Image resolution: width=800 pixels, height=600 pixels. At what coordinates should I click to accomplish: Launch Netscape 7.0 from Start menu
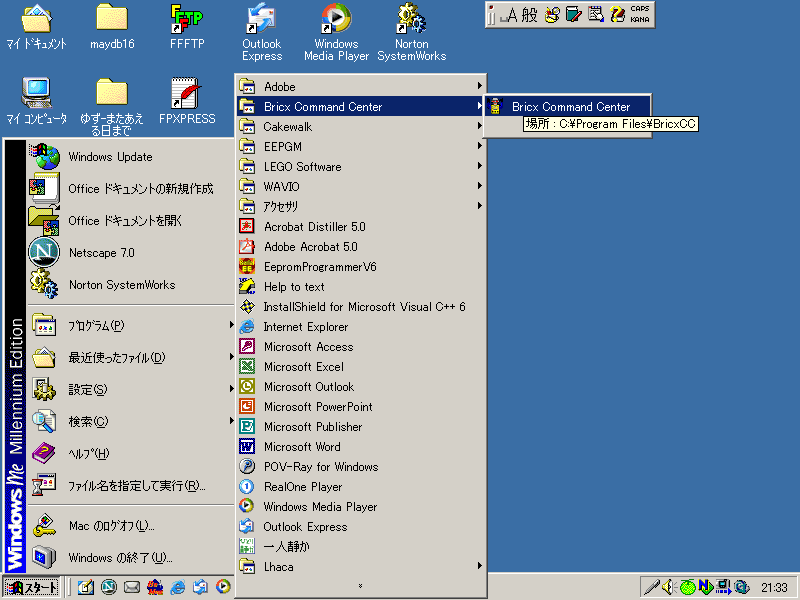point(131,253)
